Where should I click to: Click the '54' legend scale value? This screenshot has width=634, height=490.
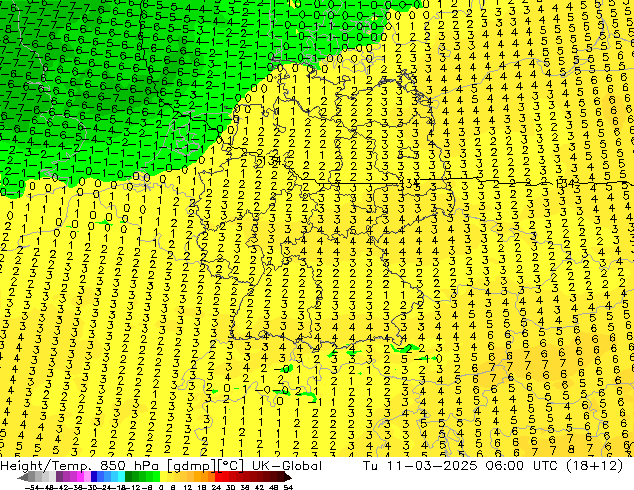point(288,487)
